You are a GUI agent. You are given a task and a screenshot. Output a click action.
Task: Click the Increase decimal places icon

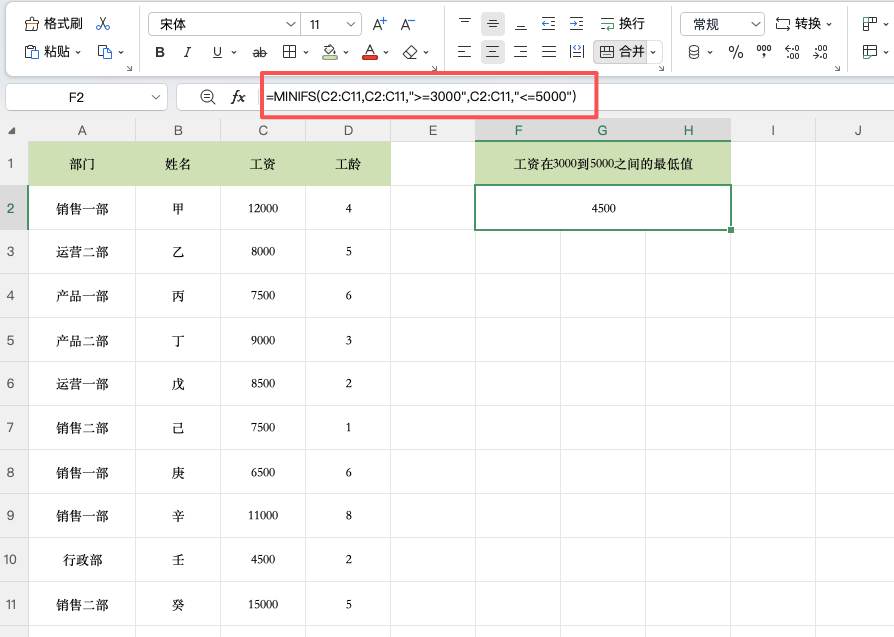pos(792,52)
